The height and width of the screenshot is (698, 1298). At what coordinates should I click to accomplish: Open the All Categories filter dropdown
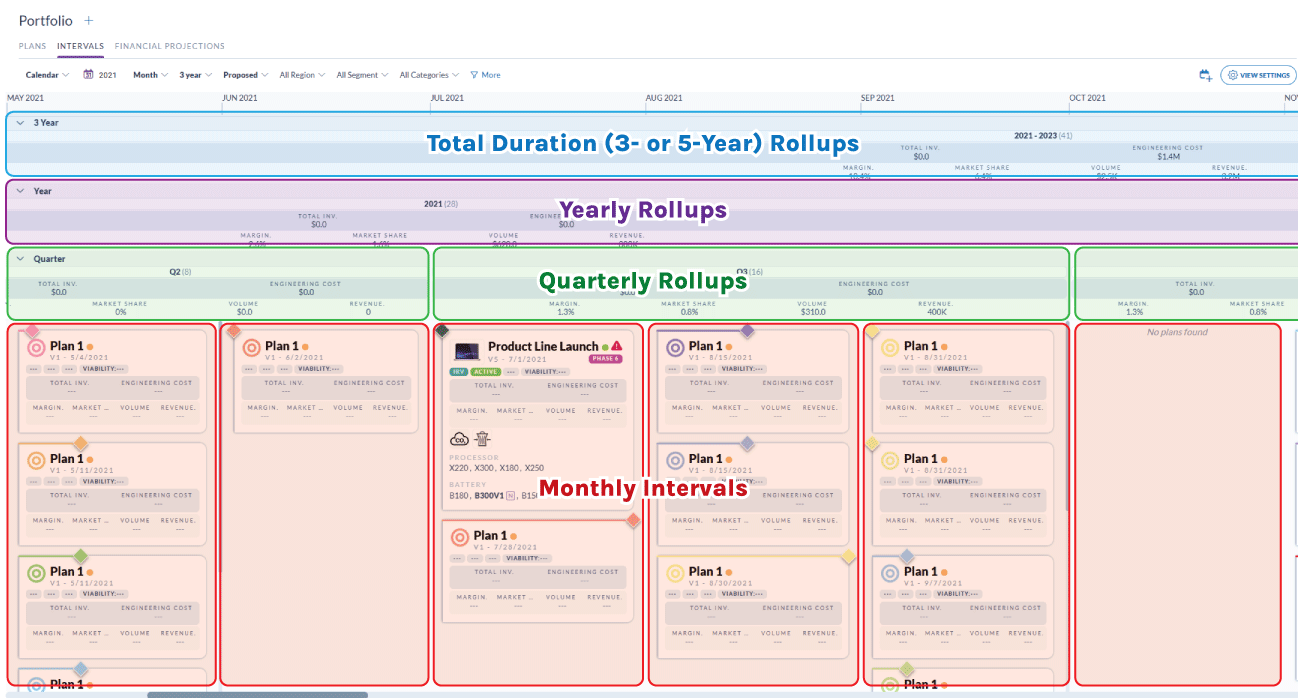click(429, 75)
